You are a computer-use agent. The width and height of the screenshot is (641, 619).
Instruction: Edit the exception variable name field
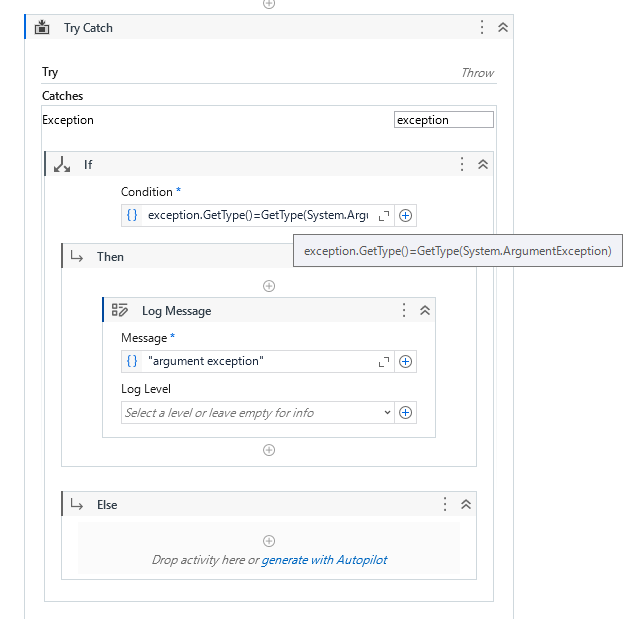tap(443, 120)
